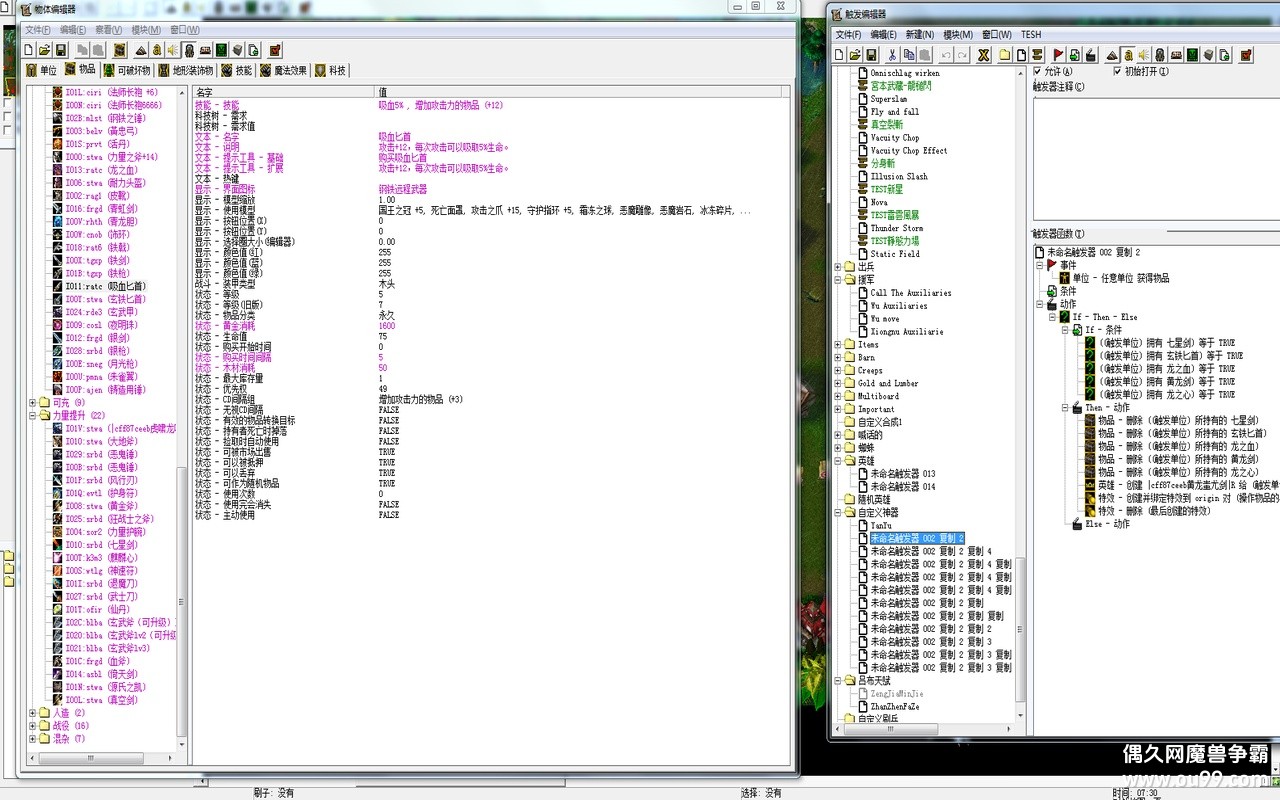Collapse the 力量提升 (22) folder

click(33, 415)
